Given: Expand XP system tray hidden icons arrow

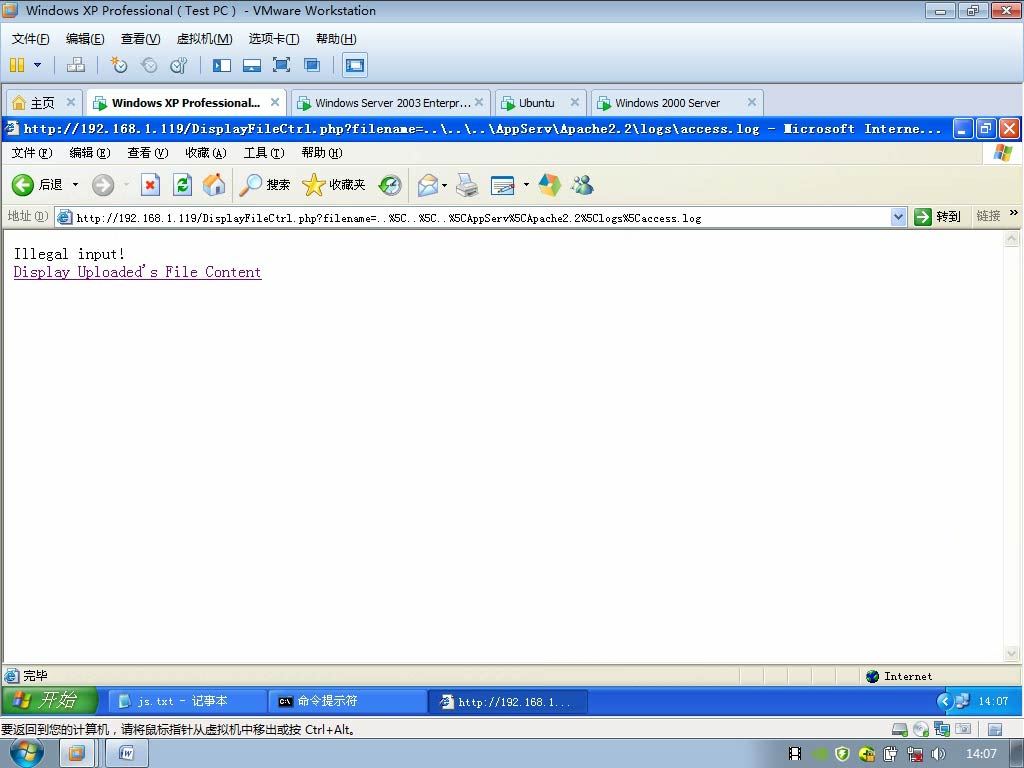Looking at the screenshot, I should pos(944,701).
